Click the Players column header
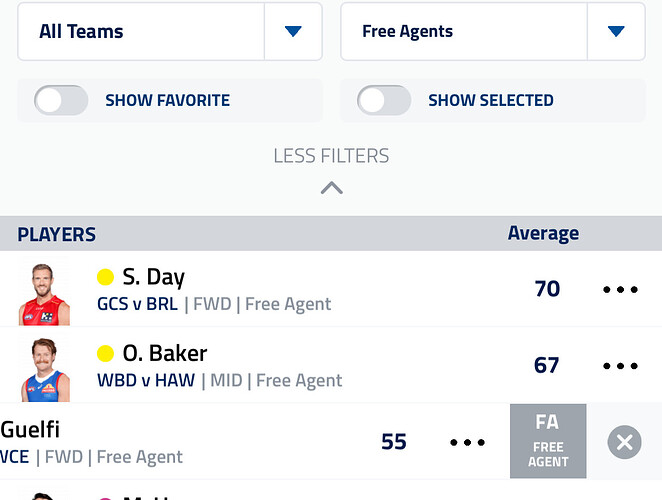This screenshot has height=500, width=662. (x=57, y=235)
